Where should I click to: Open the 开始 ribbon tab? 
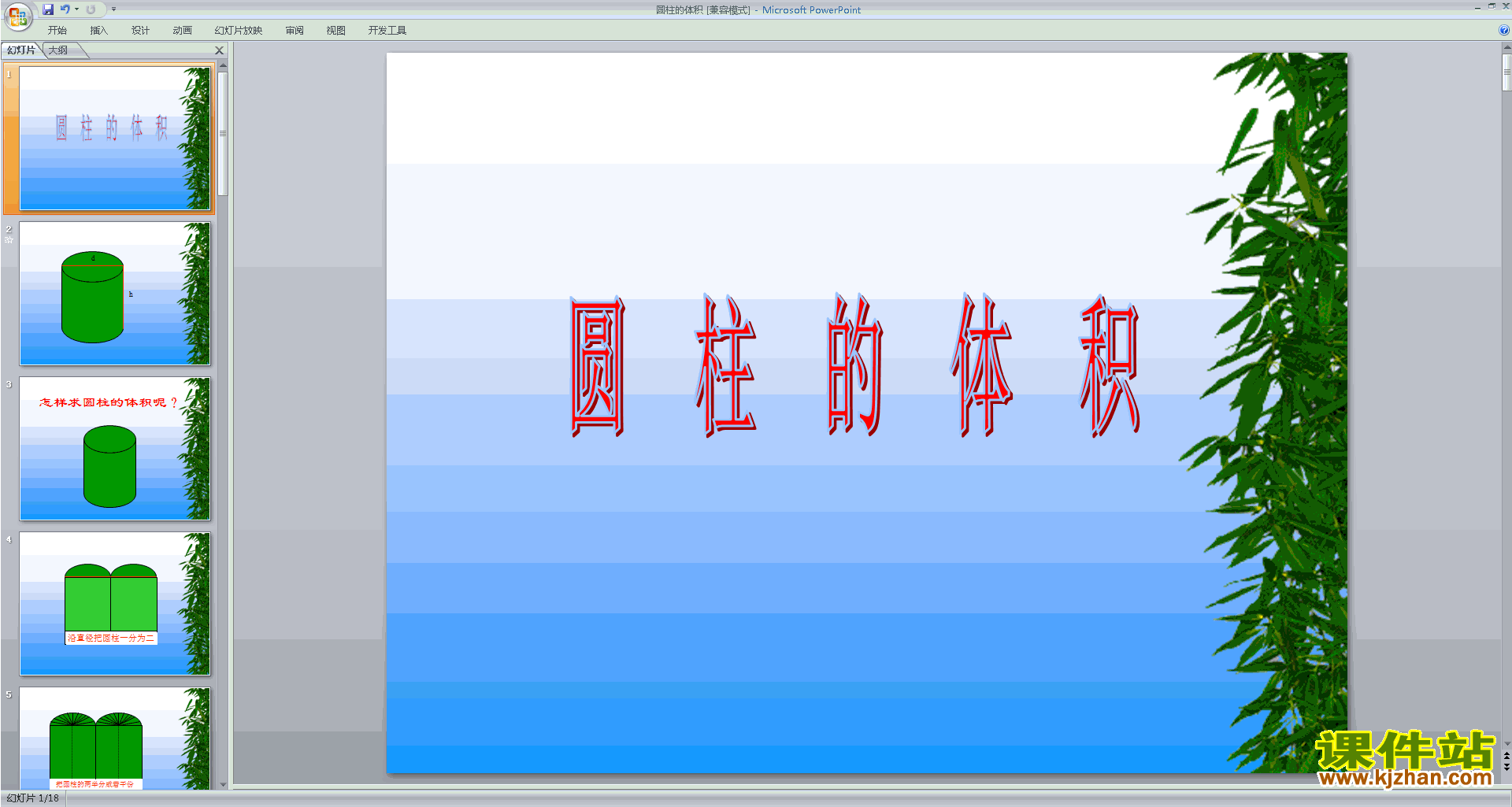coord(57,31)
